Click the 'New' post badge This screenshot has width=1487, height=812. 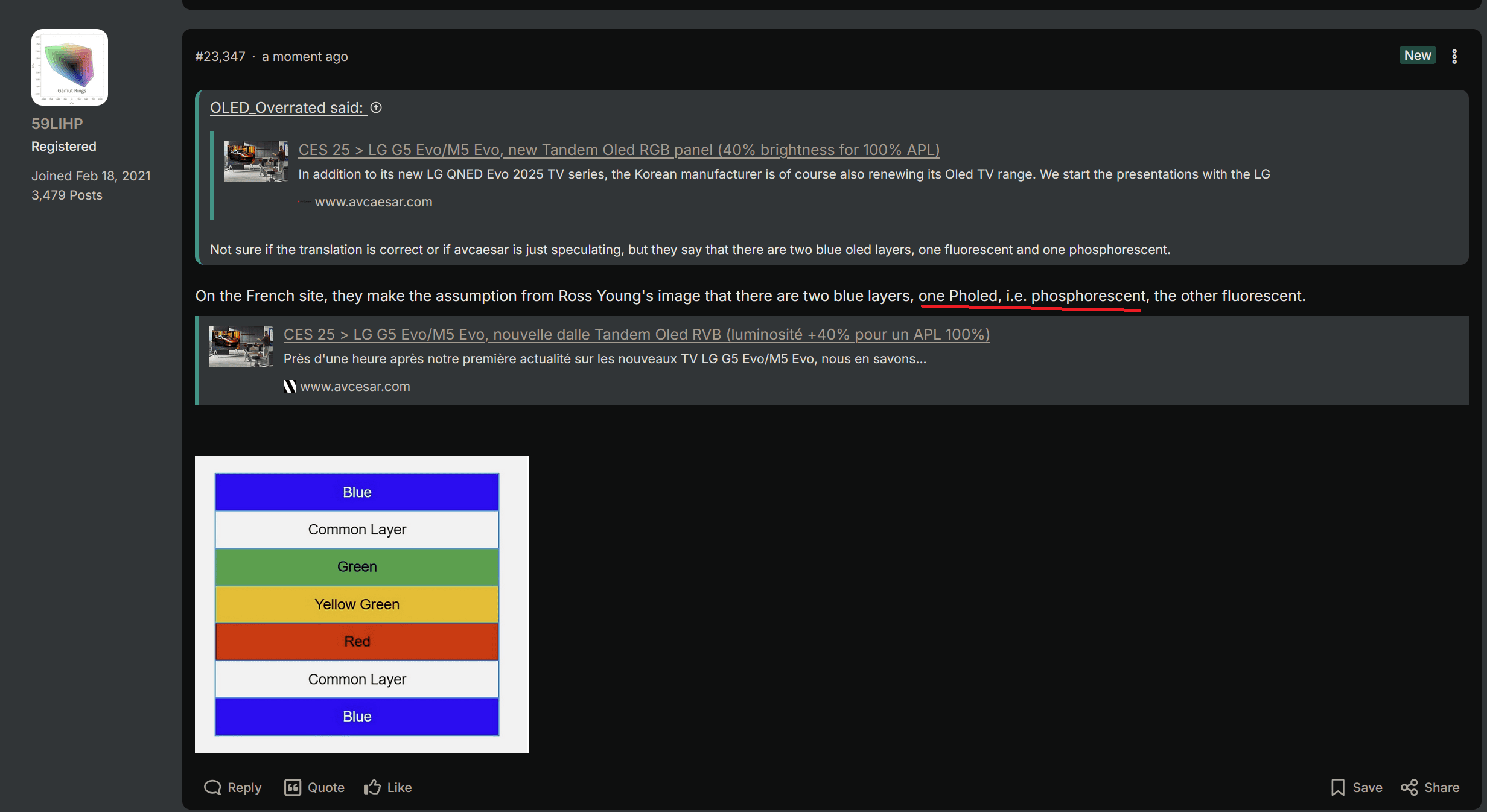(1418, 56)
